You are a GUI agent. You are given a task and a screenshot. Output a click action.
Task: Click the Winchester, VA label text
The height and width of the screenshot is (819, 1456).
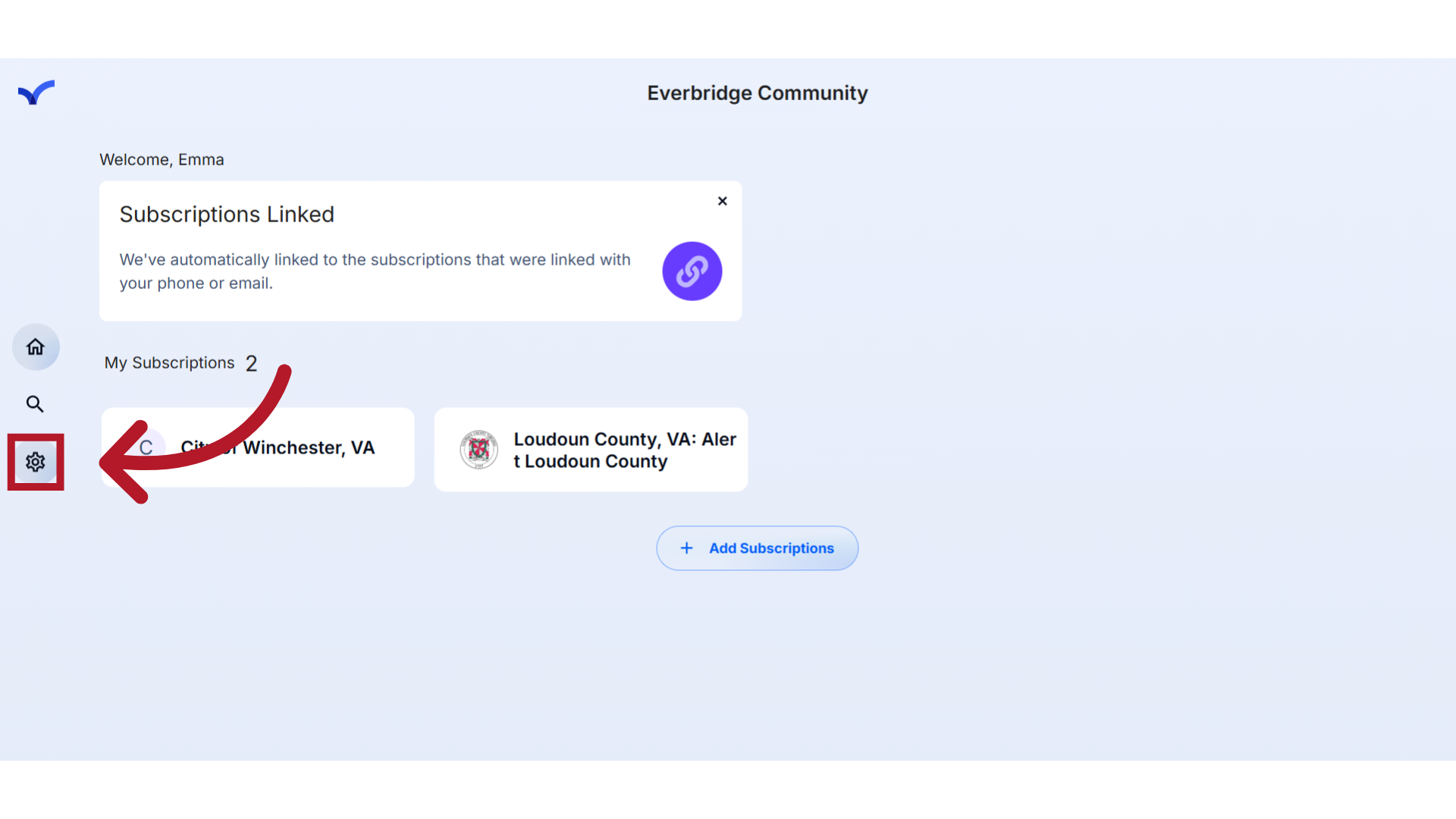point(309,447)
